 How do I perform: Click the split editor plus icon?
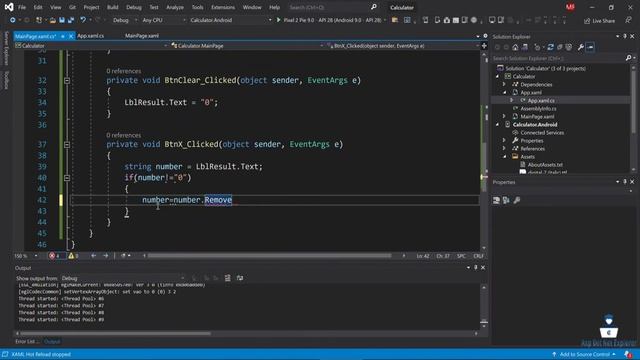[x=484, y=46]
